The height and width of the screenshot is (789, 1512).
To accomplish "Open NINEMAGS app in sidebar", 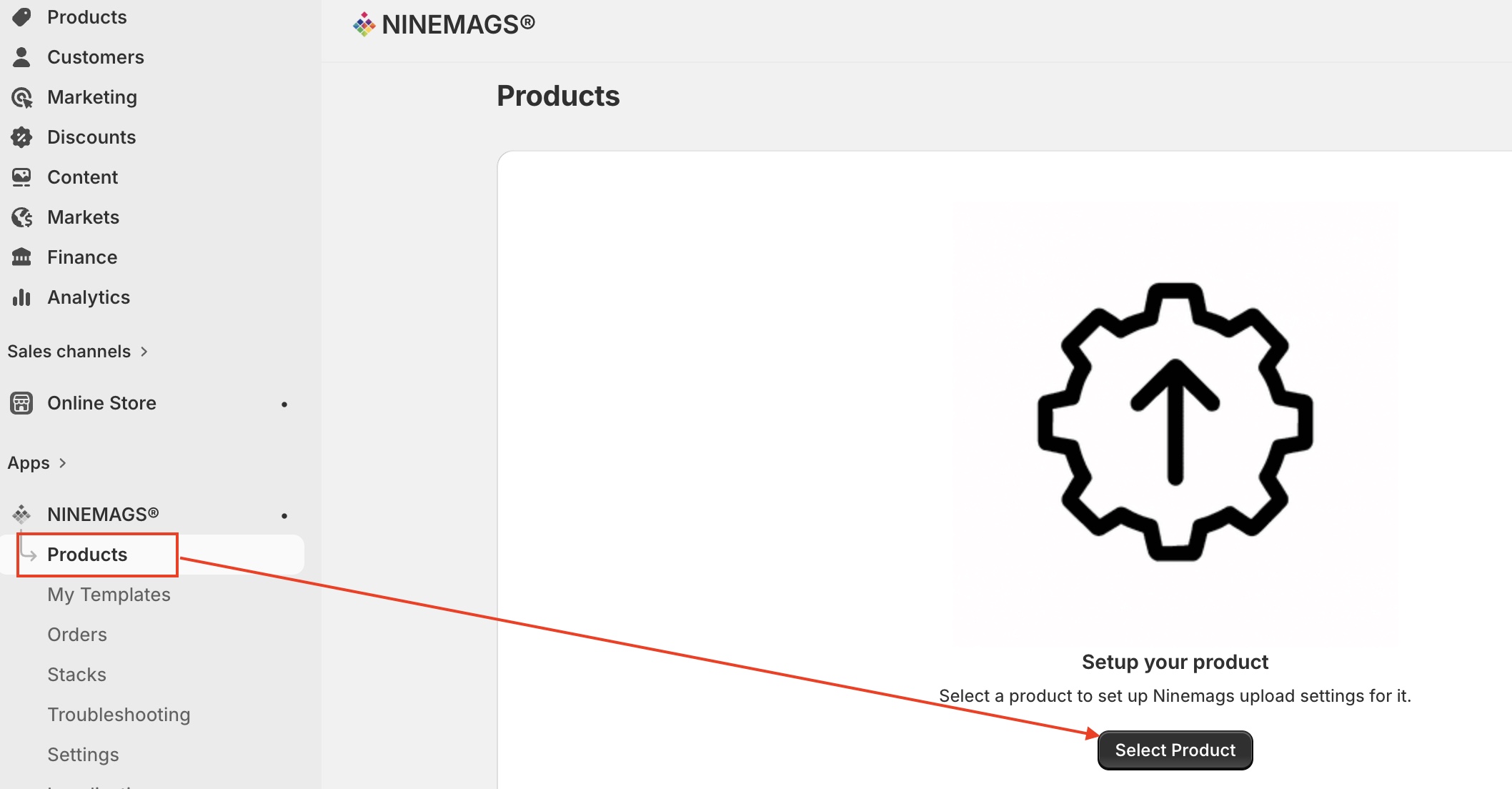I will pyautogui.click(x=103, y=515).
